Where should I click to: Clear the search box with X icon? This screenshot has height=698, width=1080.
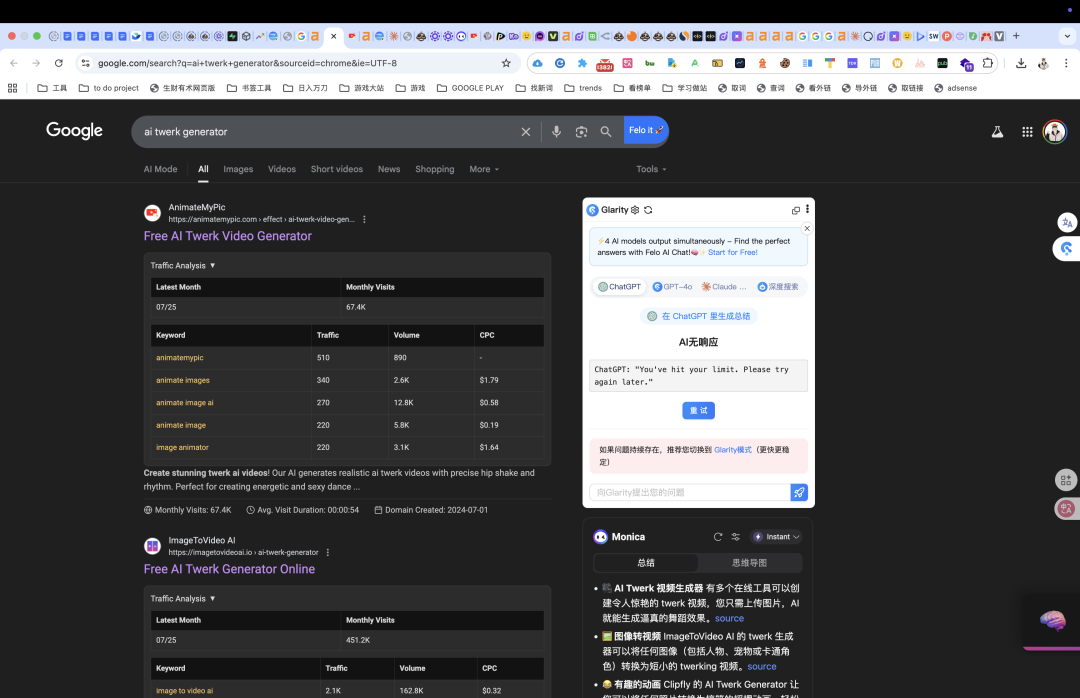click(x=526, y=132)
